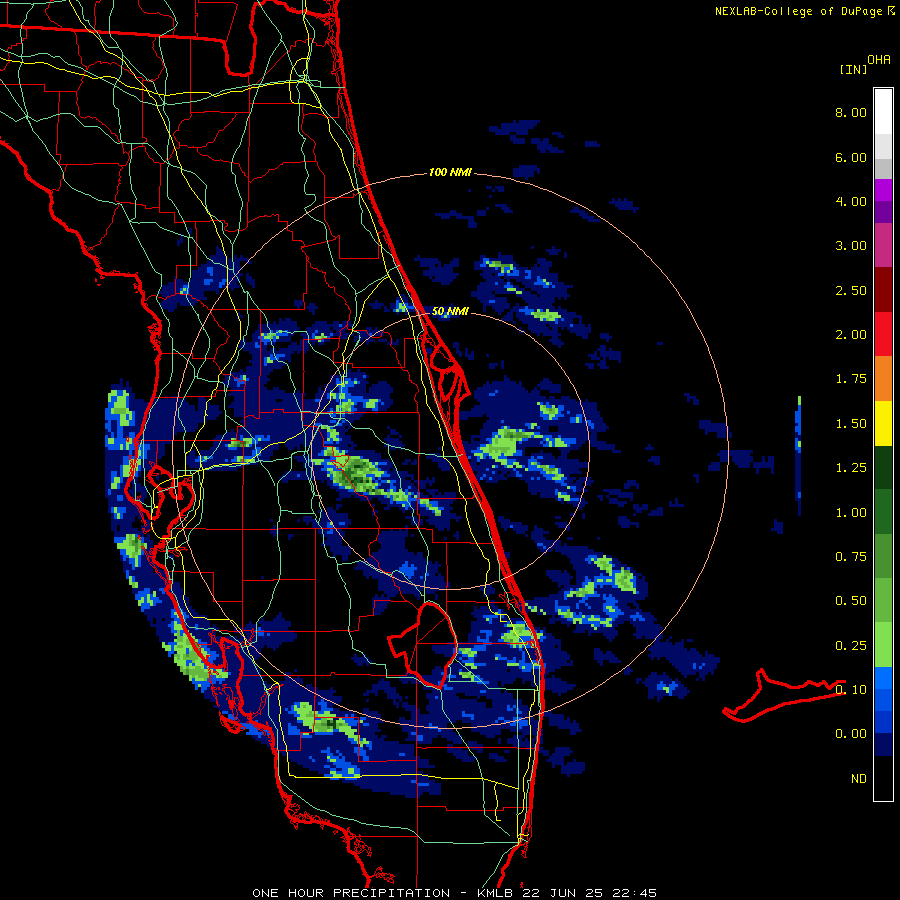Select the gray 6.00 color swatch
Screen dimensions: 900x900
coord(883,168)
